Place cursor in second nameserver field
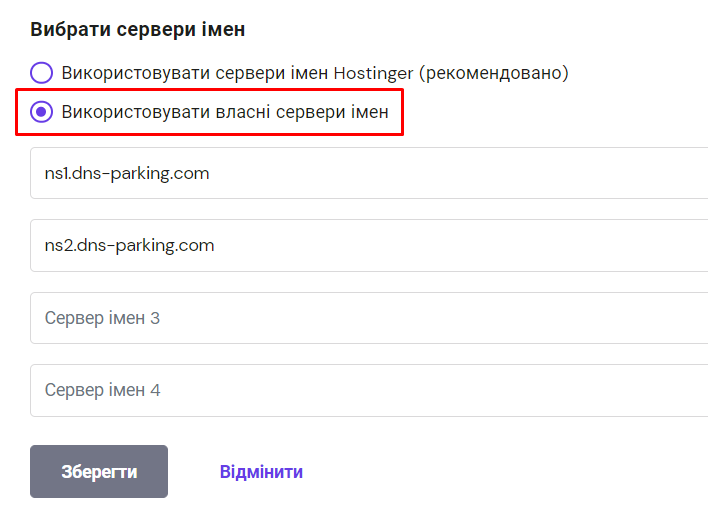This screenshot has width=708, height=515. click(x=368, y=245)
